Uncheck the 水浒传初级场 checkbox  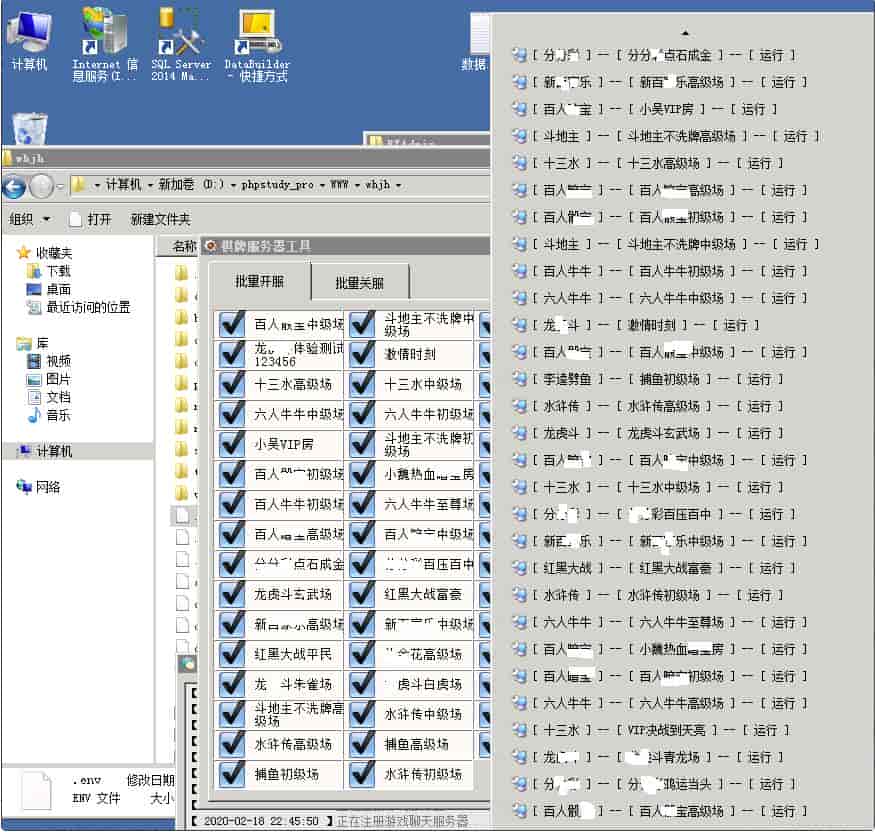point(362,774)
